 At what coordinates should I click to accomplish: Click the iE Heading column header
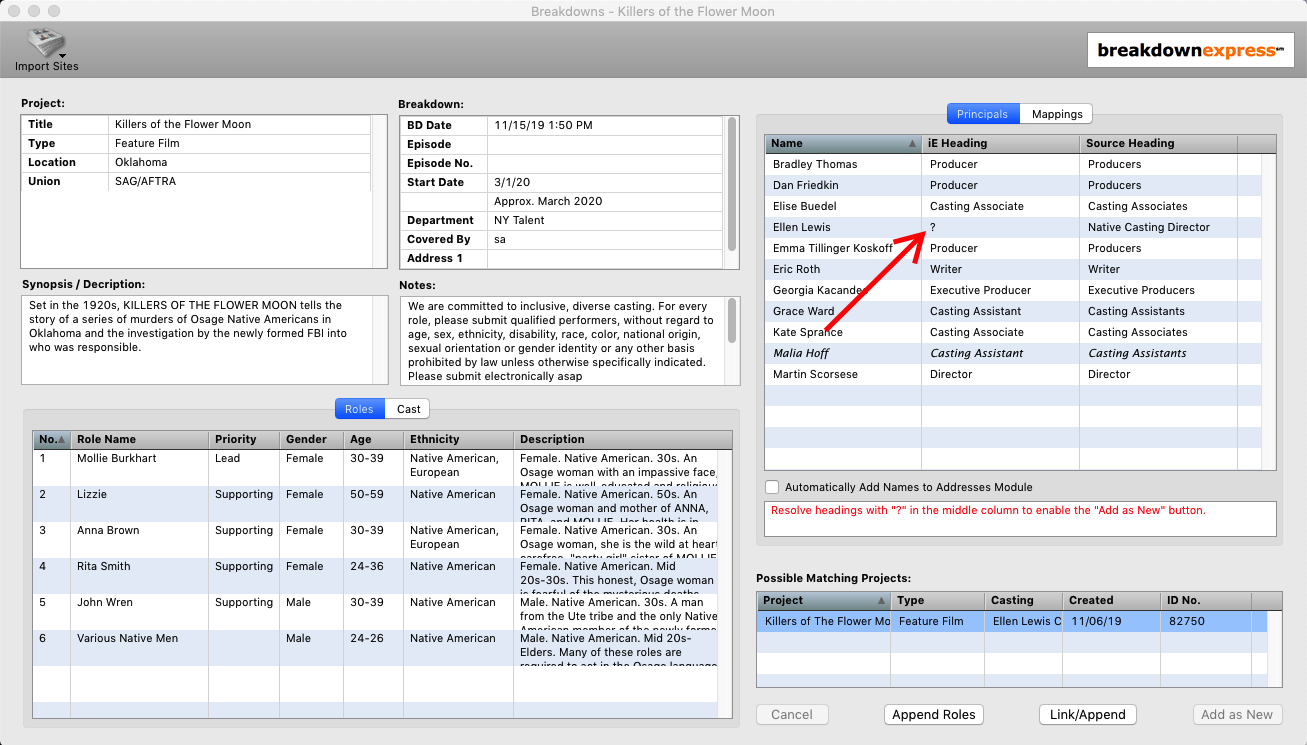coord(1001,143)
